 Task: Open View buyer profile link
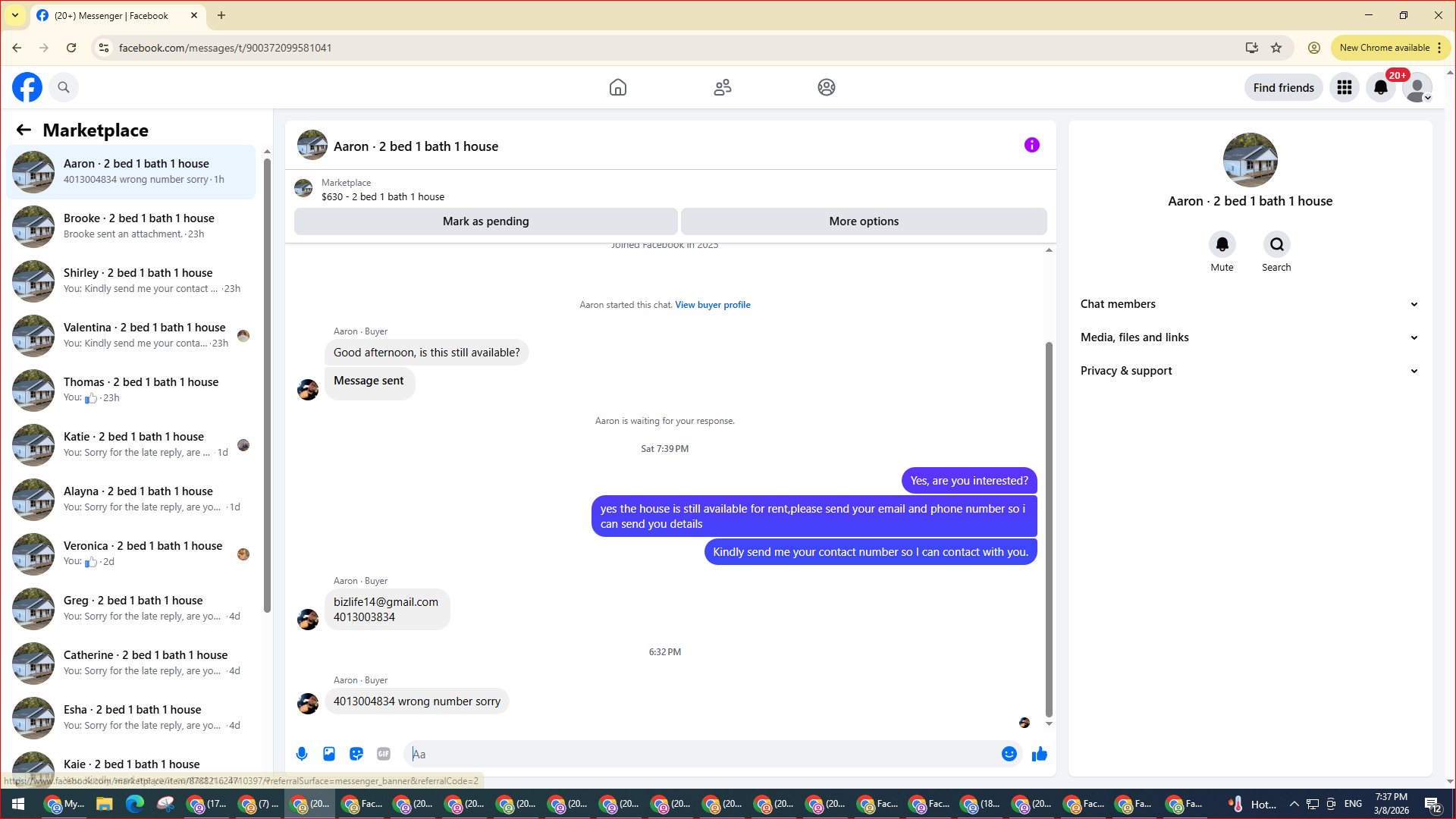tap(712, 305)
